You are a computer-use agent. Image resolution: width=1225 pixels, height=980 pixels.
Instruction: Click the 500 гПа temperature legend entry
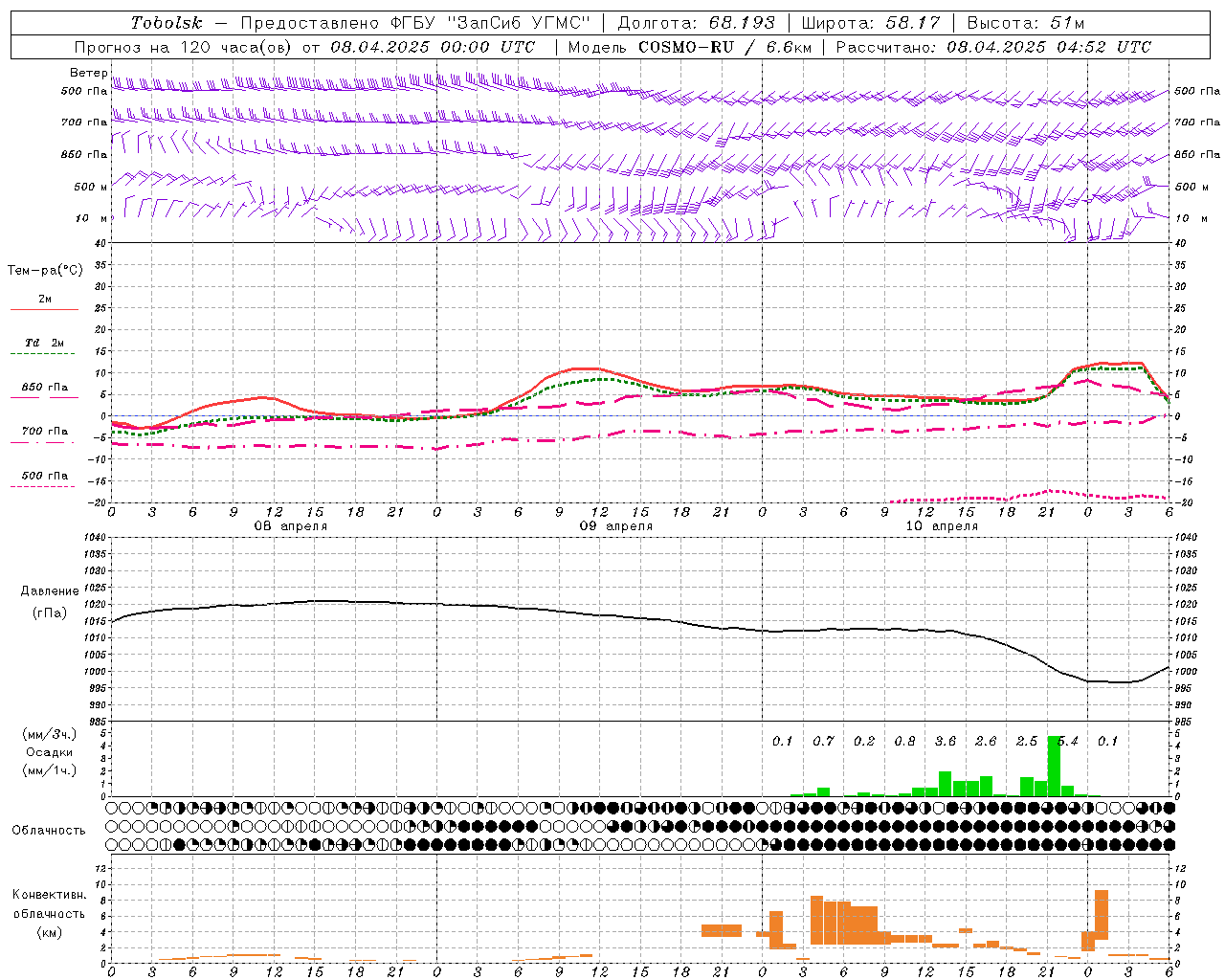pyautogui.click(x=45, y=476)
